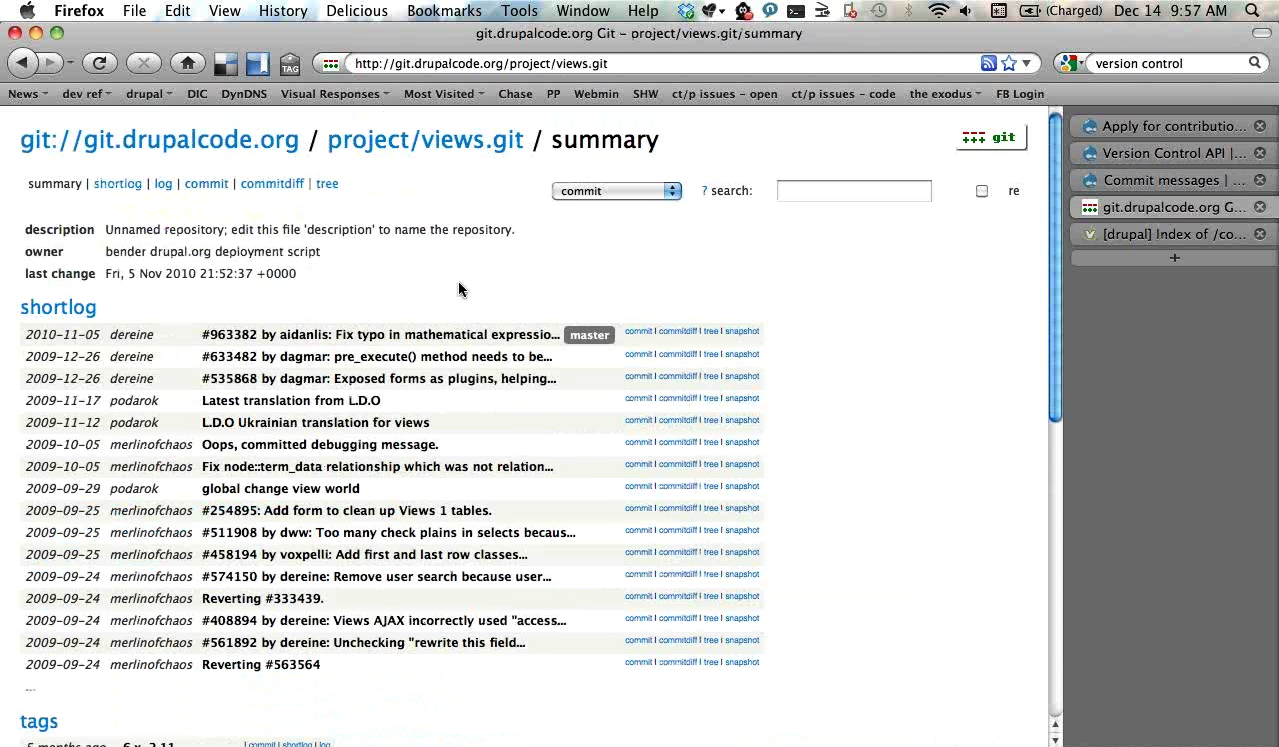
Task: Click the search magnifier in the search box
Action: click(x=1254, y=63)
